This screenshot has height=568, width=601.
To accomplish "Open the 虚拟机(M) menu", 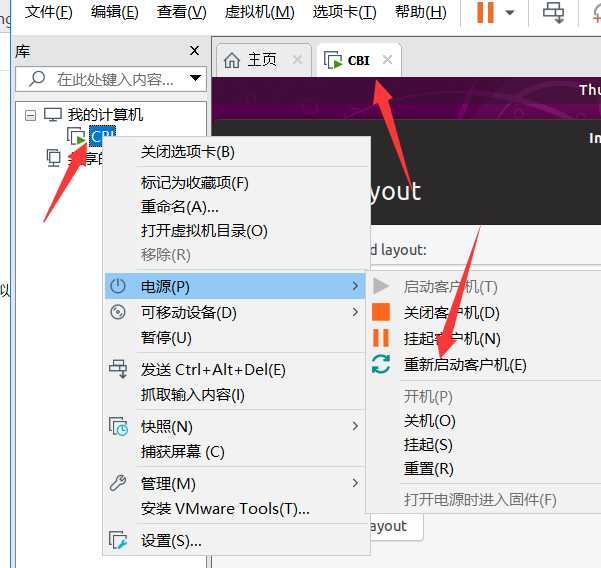I will (x=259, y=12).
